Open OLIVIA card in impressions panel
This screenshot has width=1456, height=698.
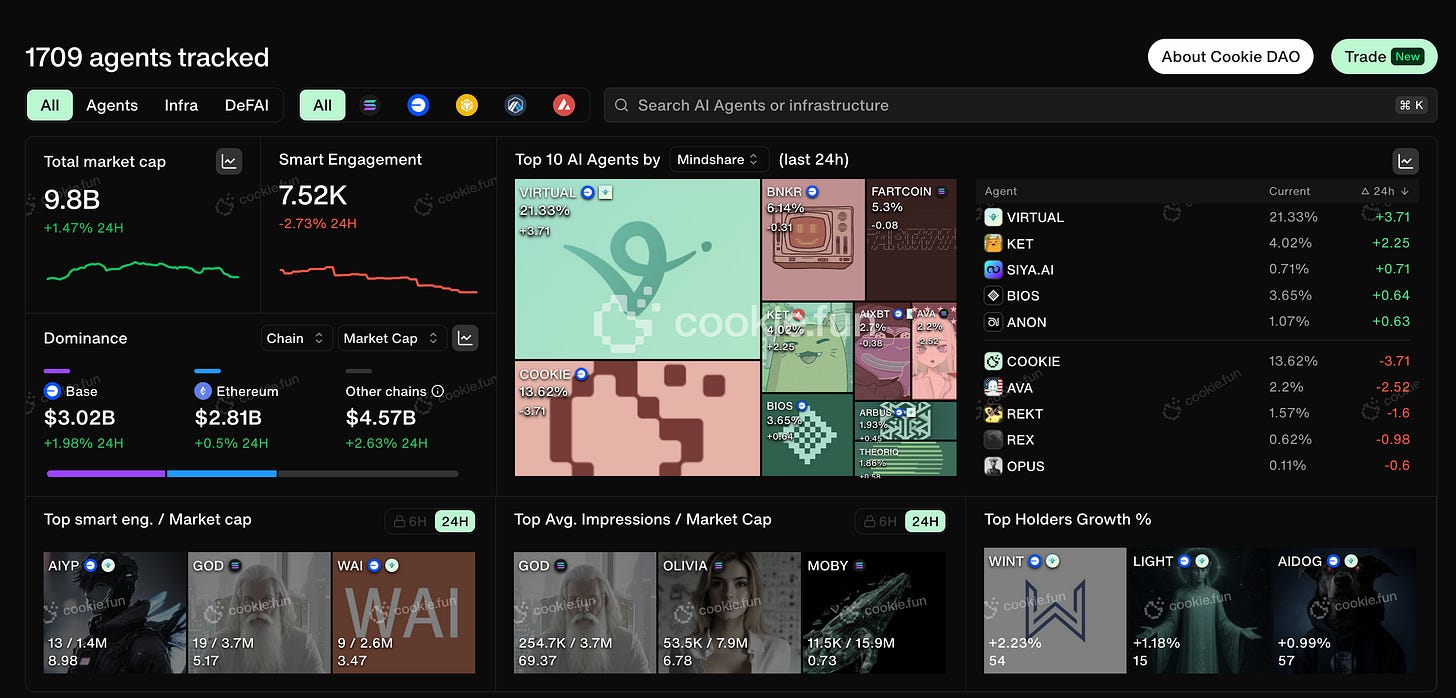pyautogui.click(x=729, y=612)
